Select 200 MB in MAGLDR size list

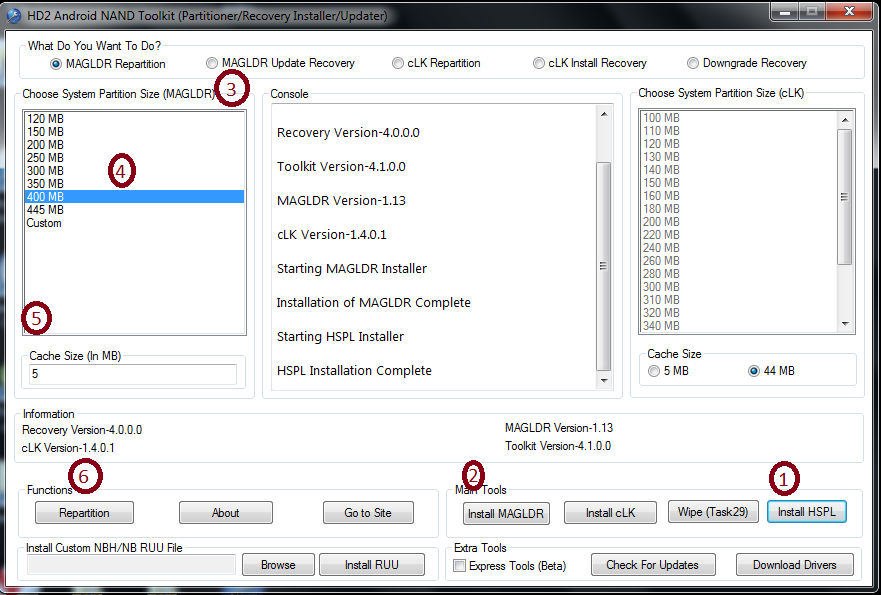click(x=134, y=144)
